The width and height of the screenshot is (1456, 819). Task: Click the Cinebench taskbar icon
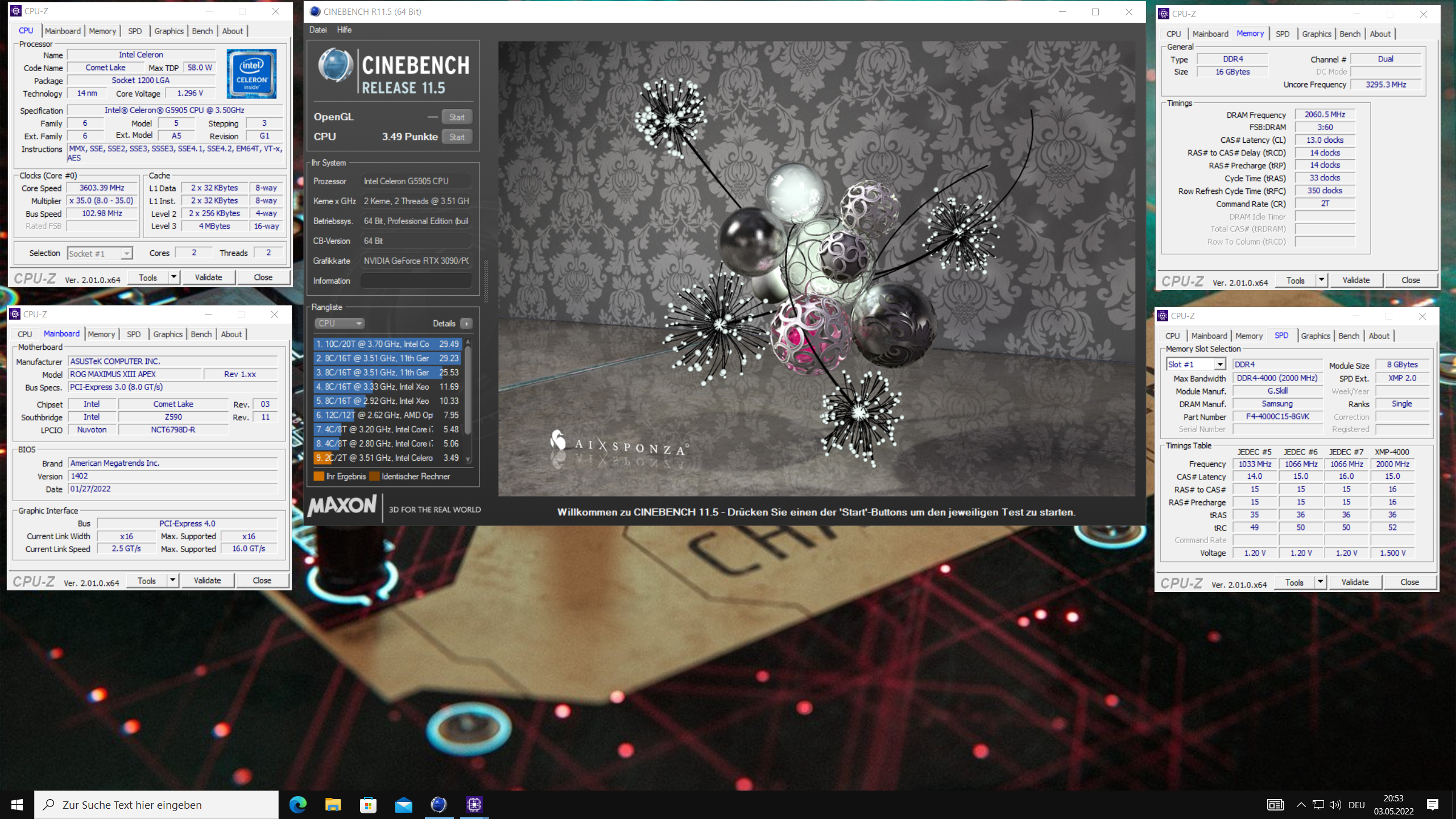point(439,804)
